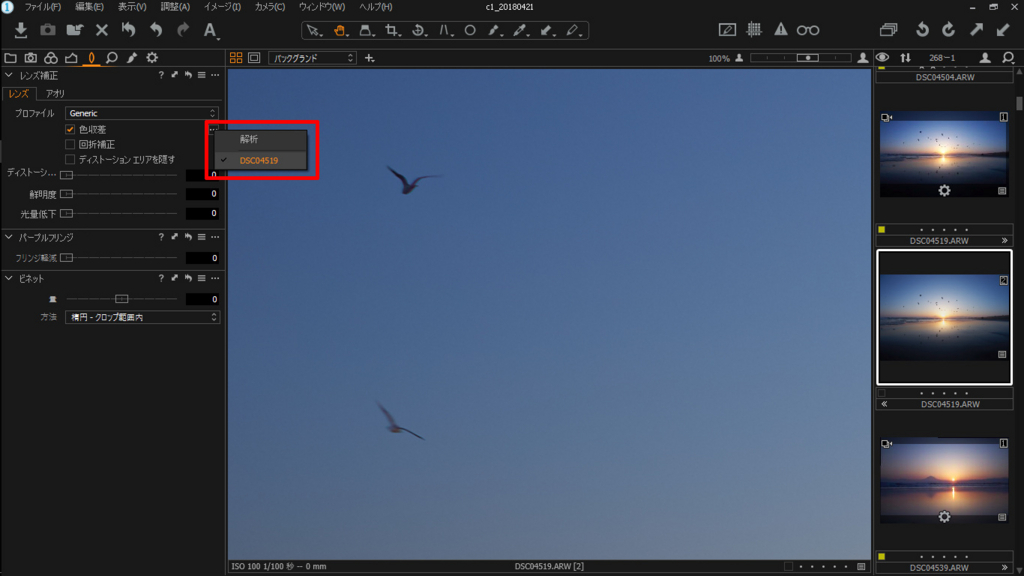The width and height of the screenshot is (1024, 576).
Task: Click the Proofing glasses icon
Action: tap(808, 30)
